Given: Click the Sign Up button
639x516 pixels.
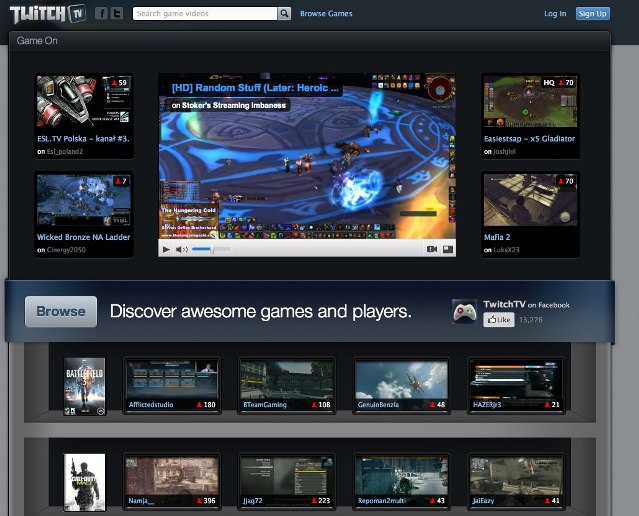Looking at the screenshot, I should [592, 14].
